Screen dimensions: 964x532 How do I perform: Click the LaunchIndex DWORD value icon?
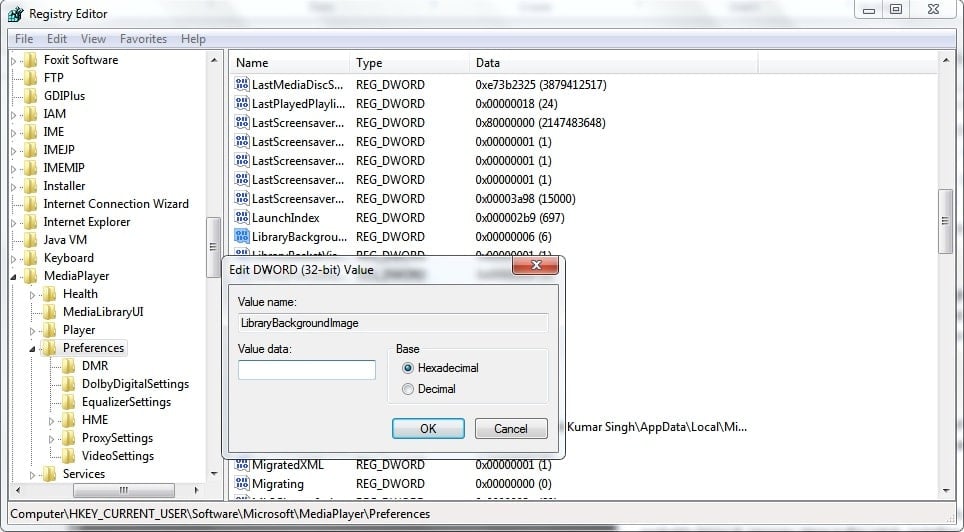click(242, 218)
